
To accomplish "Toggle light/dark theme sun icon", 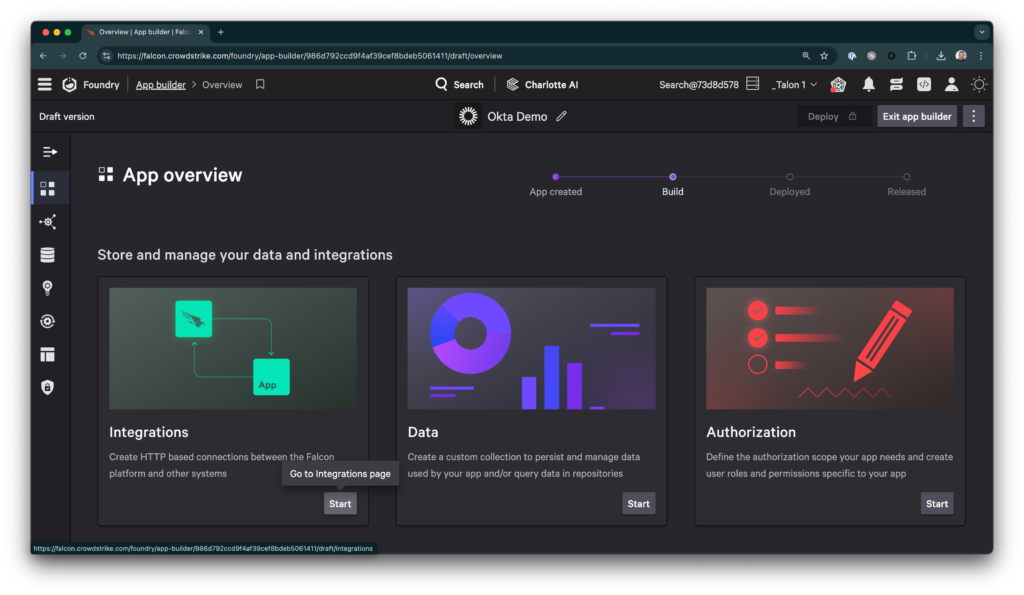I will pyautogui.click(x=978, y=84).
